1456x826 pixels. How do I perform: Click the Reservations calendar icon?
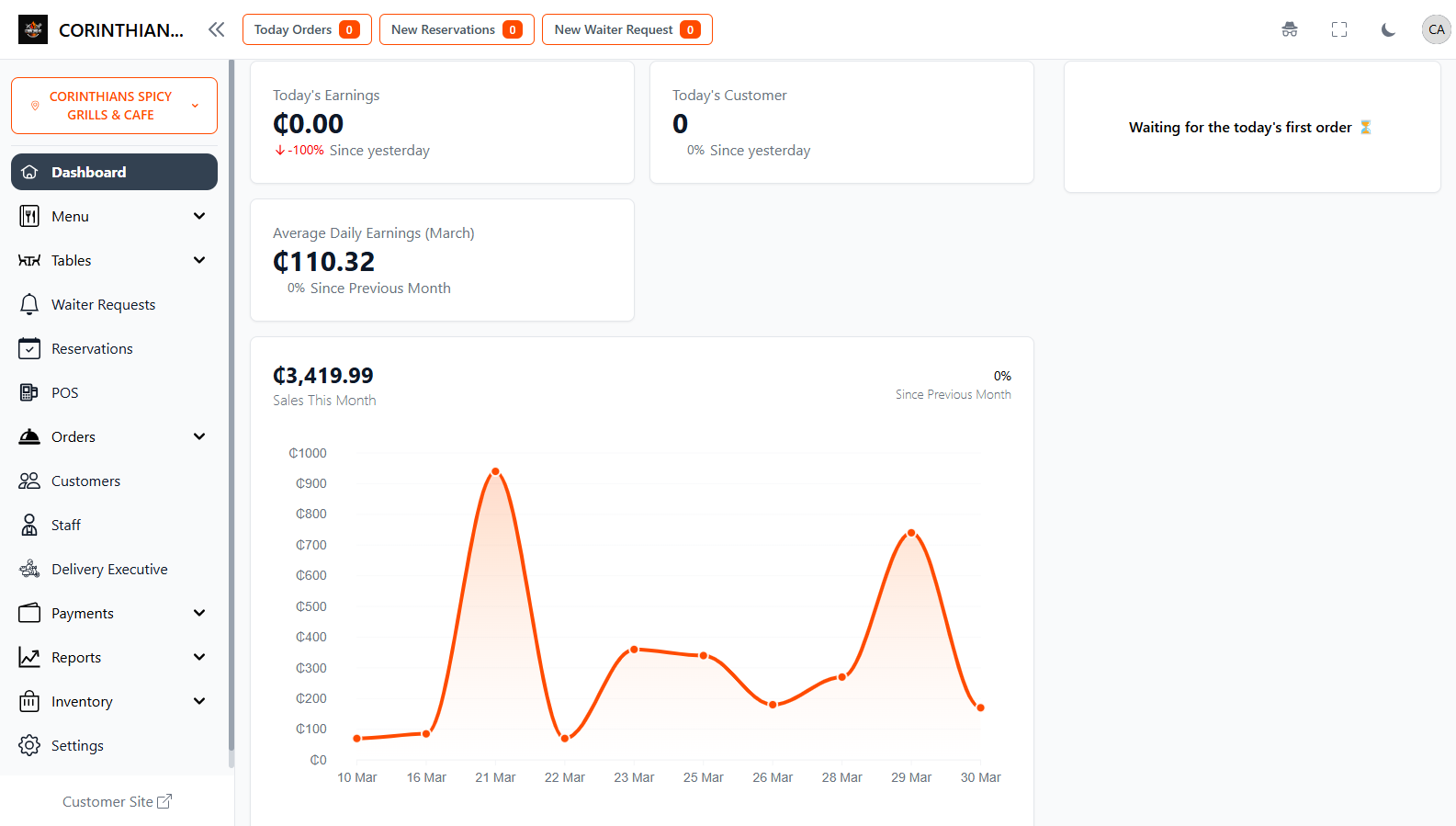coord(29,348)
